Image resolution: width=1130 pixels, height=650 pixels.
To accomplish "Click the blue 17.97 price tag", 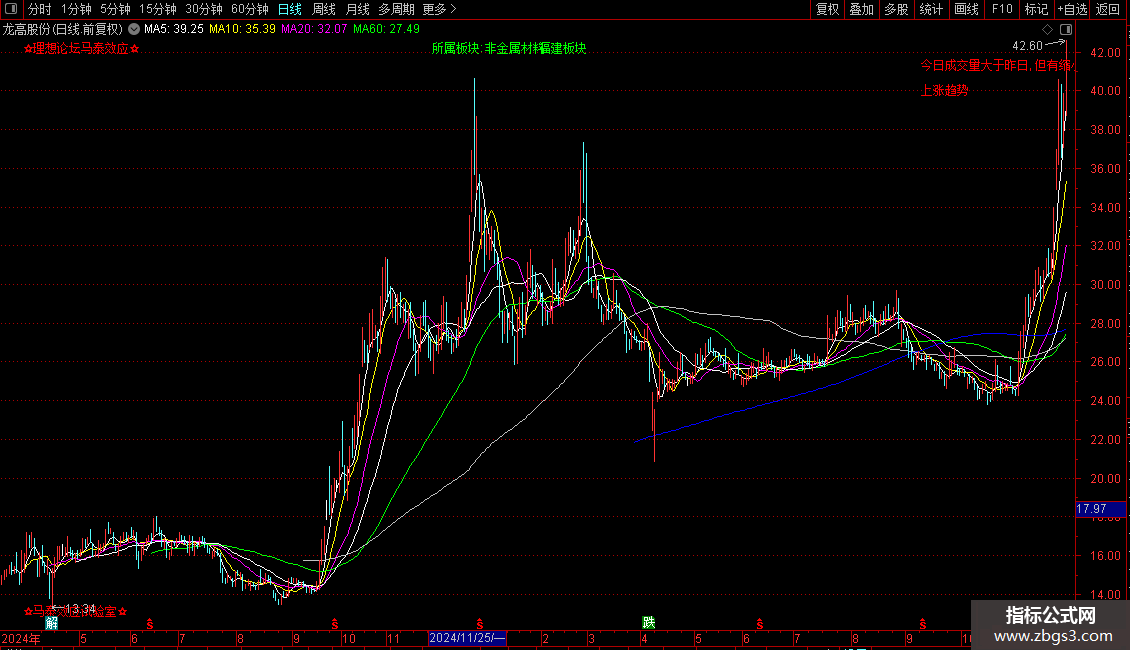I will tap(1090, 509).
